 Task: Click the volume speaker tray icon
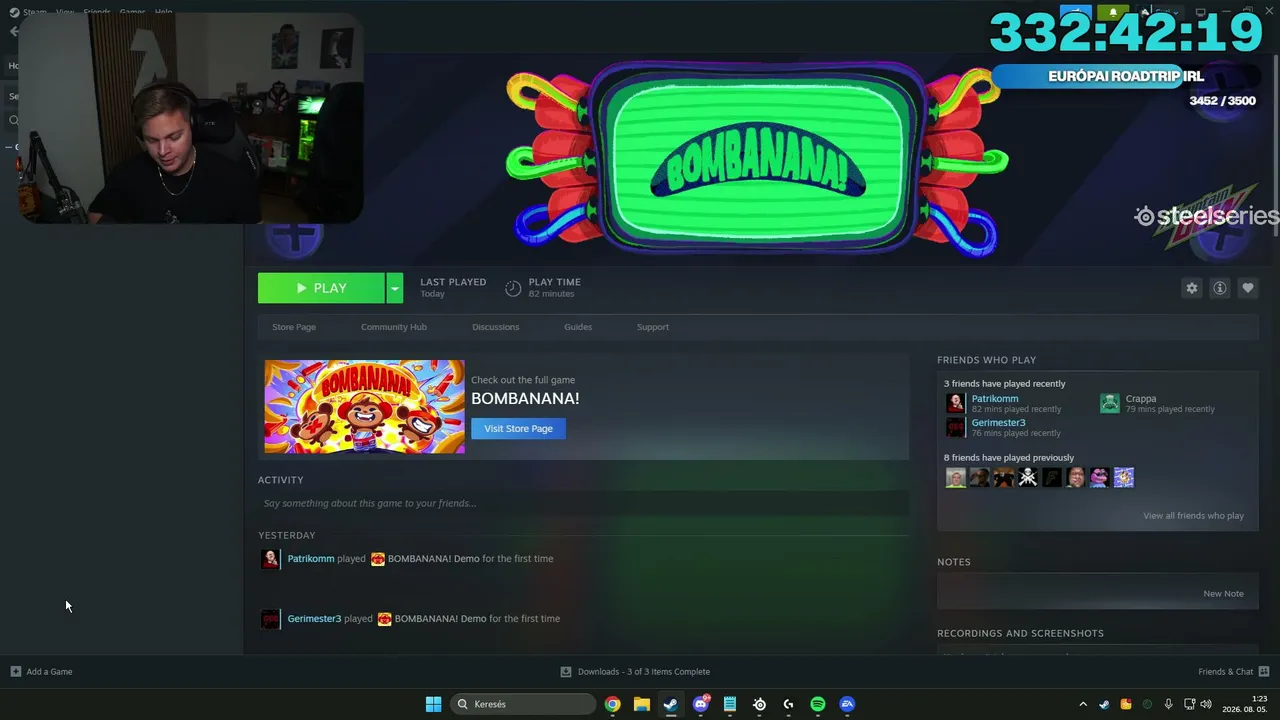[x=1205, y=704]
